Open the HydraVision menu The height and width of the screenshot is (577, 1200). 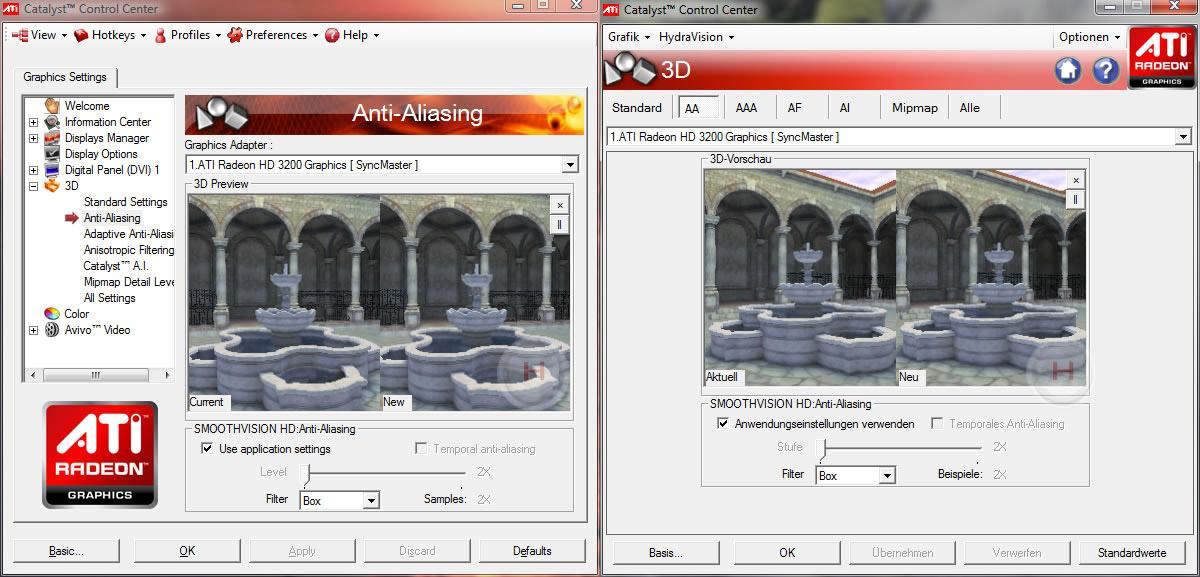point(696,37)
